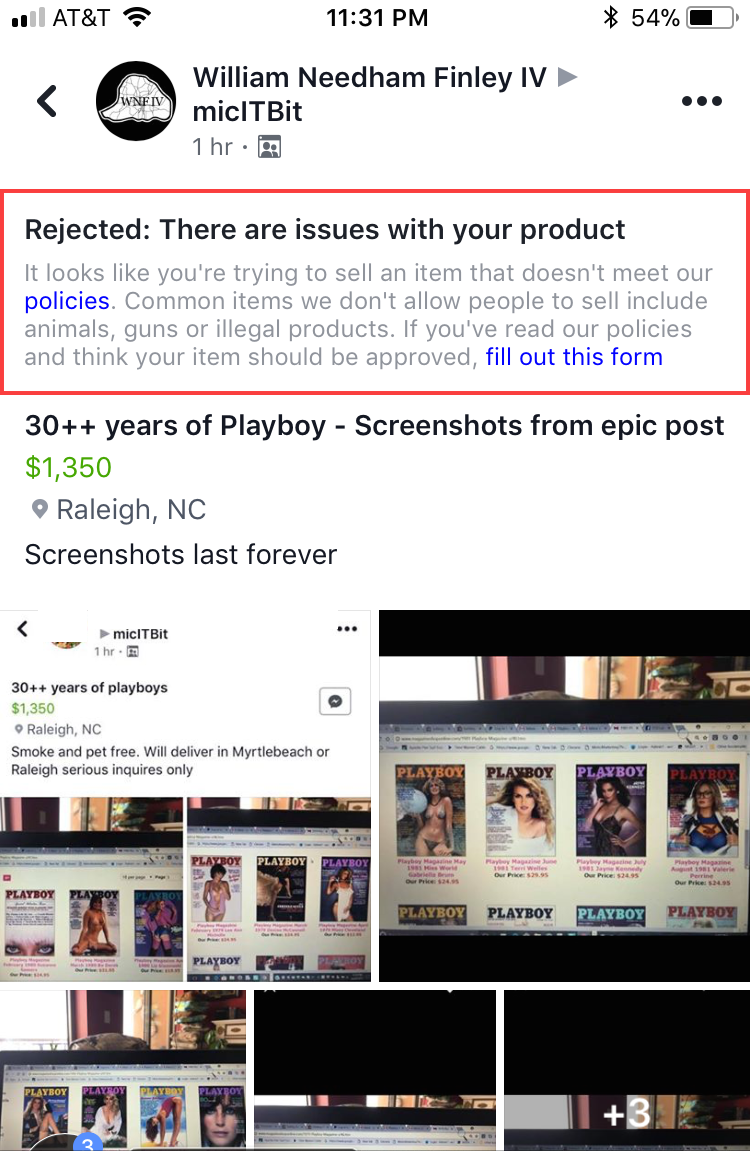The image size is (750, 1151).
Task: Open the screenshot thumbnail of original listing
Action: pos(185,796)
